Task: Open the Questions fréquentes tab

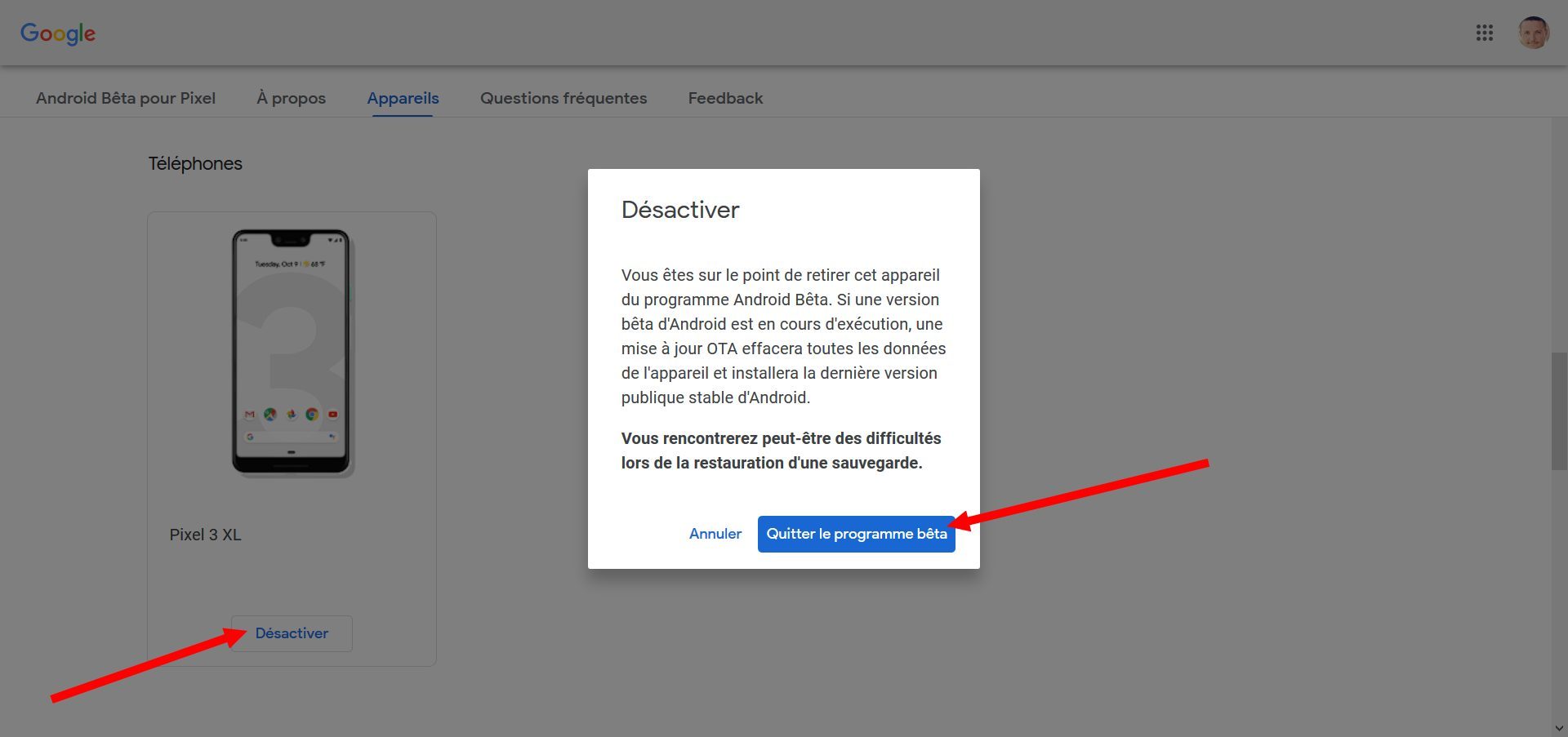Action: (563, 98)
